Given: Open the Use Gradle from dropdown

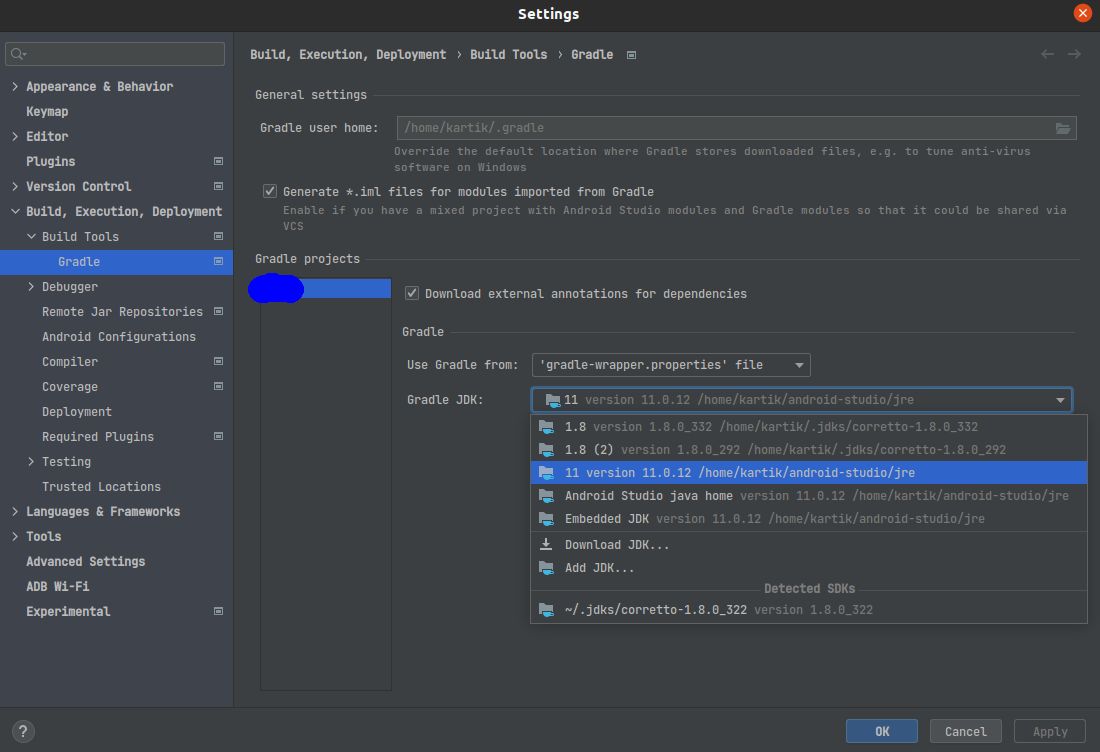Looking at the screenshot, I should point(671,365).
